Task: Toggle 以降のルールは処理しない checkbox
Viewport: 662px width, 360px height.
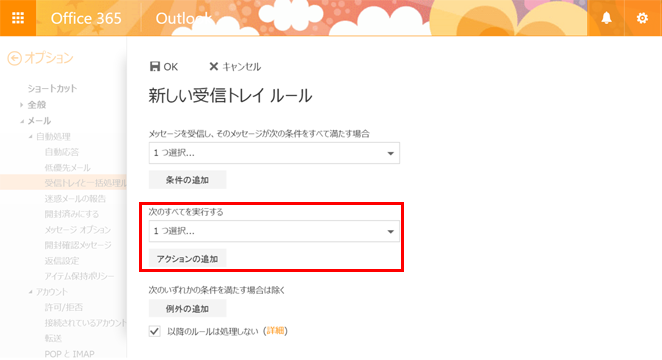Action: coord(155,331)
